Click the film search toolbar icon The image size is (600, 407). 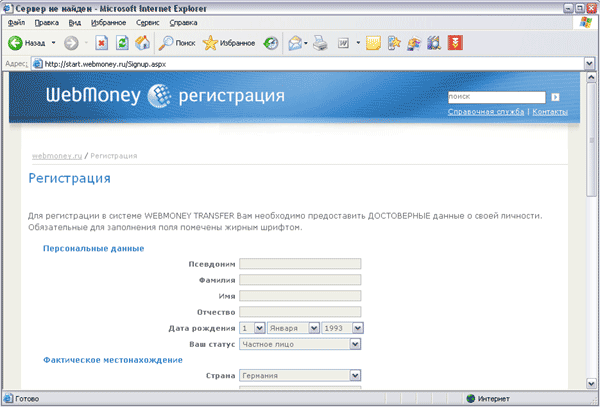pyautogui.click(x=434, y=43)
